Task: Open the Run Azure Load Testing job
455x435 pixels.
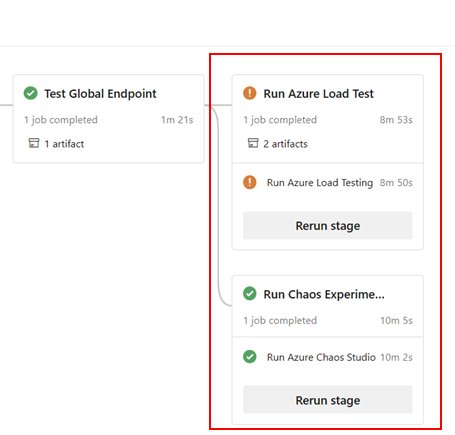Action: pos(320,183)
